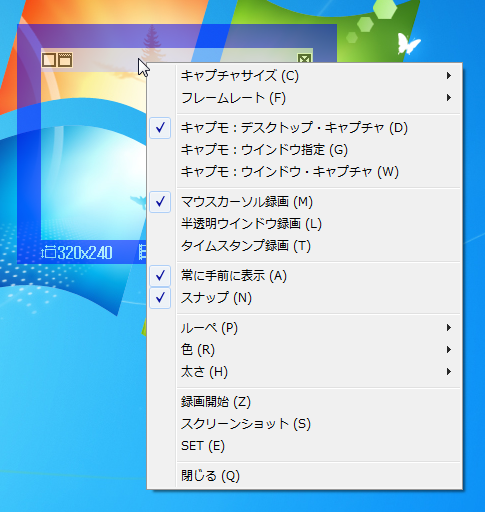Enable タイムスタンプ録画 (T)
This screenshot has height=512, width=485.
click(x=304, y=246)
